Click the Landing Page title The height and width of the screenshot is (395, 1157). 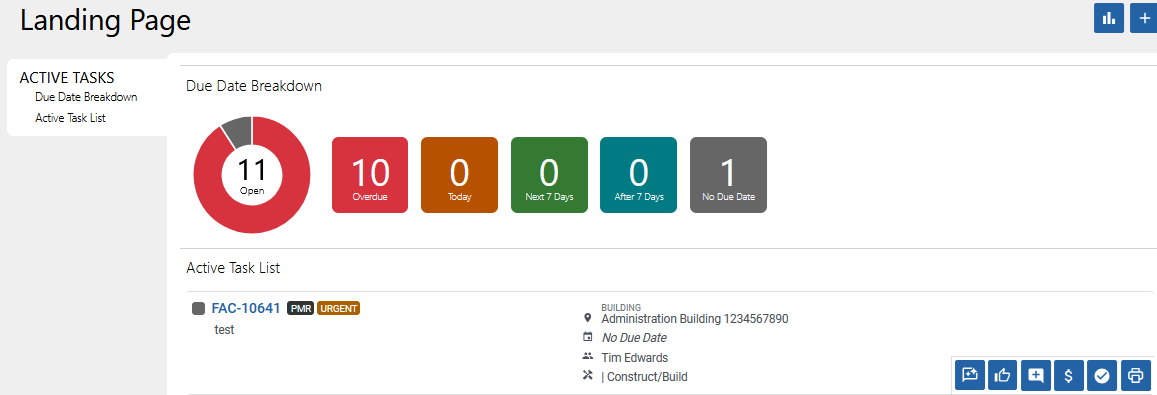106,21
